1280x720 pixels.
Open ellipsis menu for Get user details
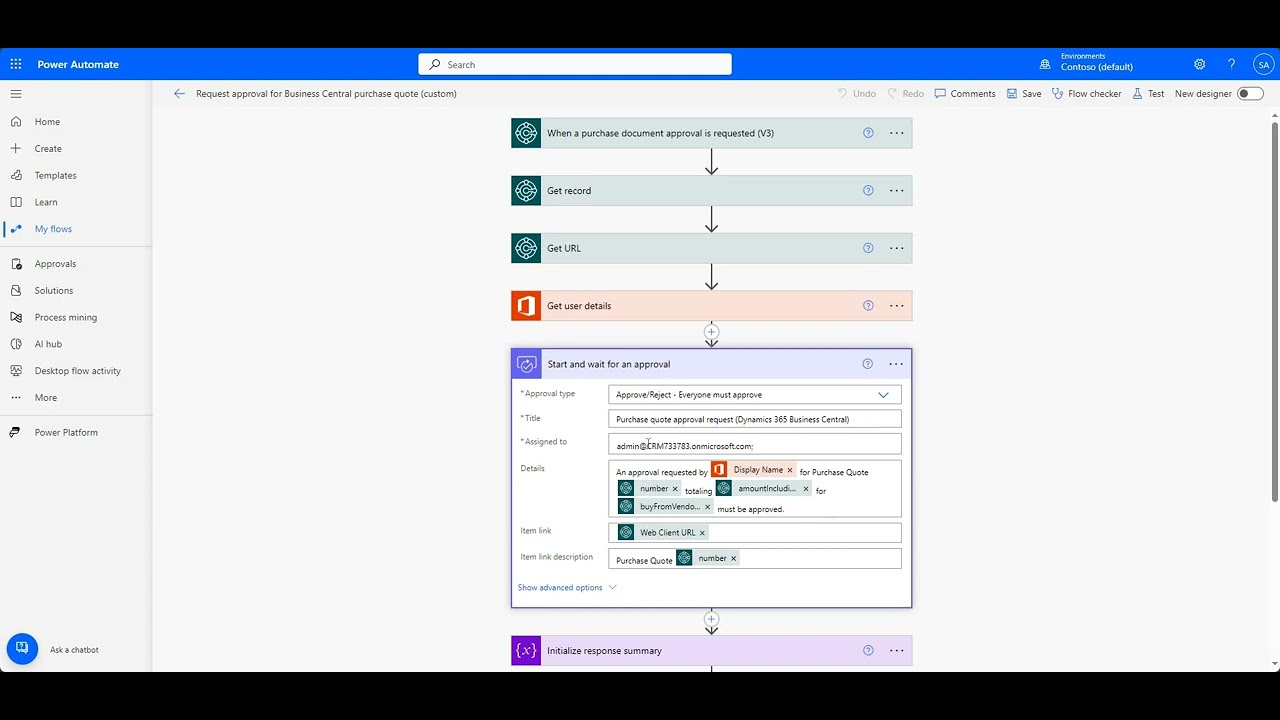(x=897, y=306)
